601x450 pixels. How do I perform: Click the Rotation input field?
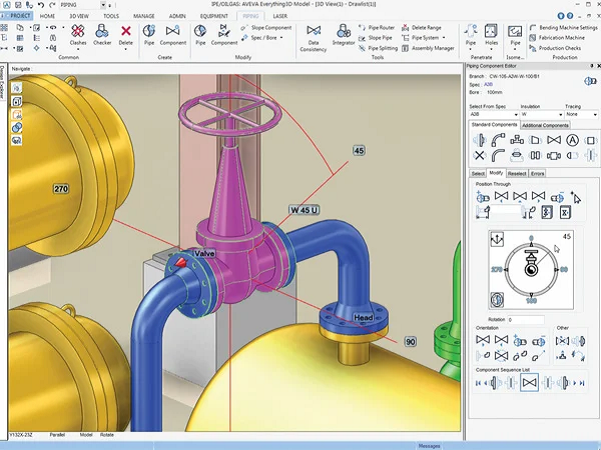525,320
